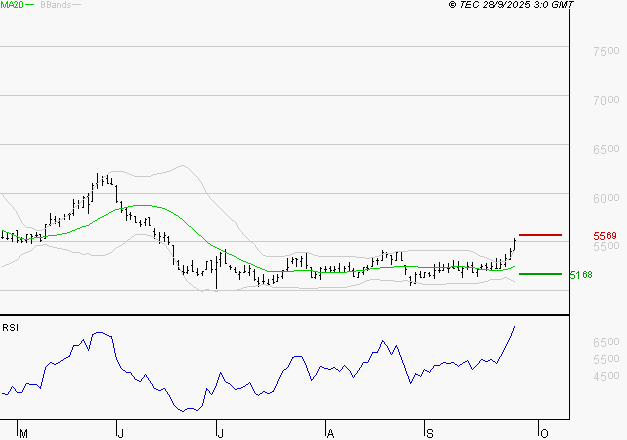Click the 7500 price axis label
The width and height of the screenshot is (627, 440).
click(604, 52)
